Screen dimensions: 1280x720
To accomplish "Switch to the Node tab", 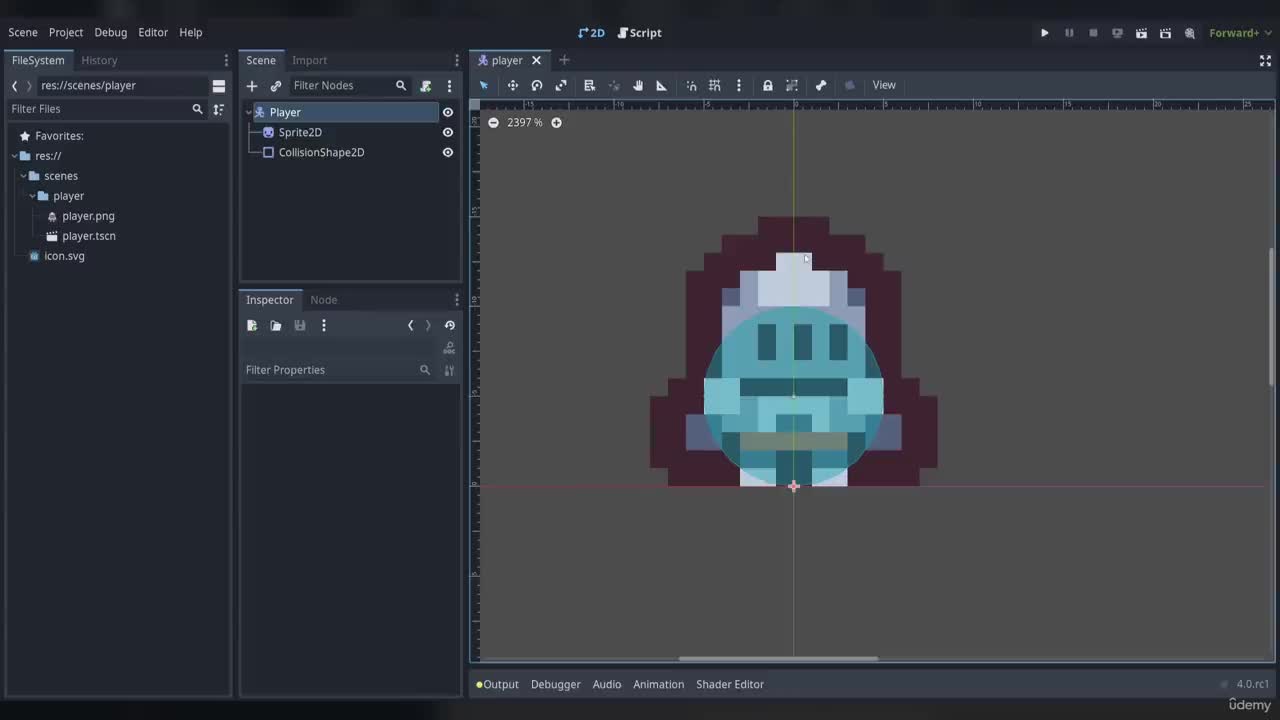I will [323, 300].
